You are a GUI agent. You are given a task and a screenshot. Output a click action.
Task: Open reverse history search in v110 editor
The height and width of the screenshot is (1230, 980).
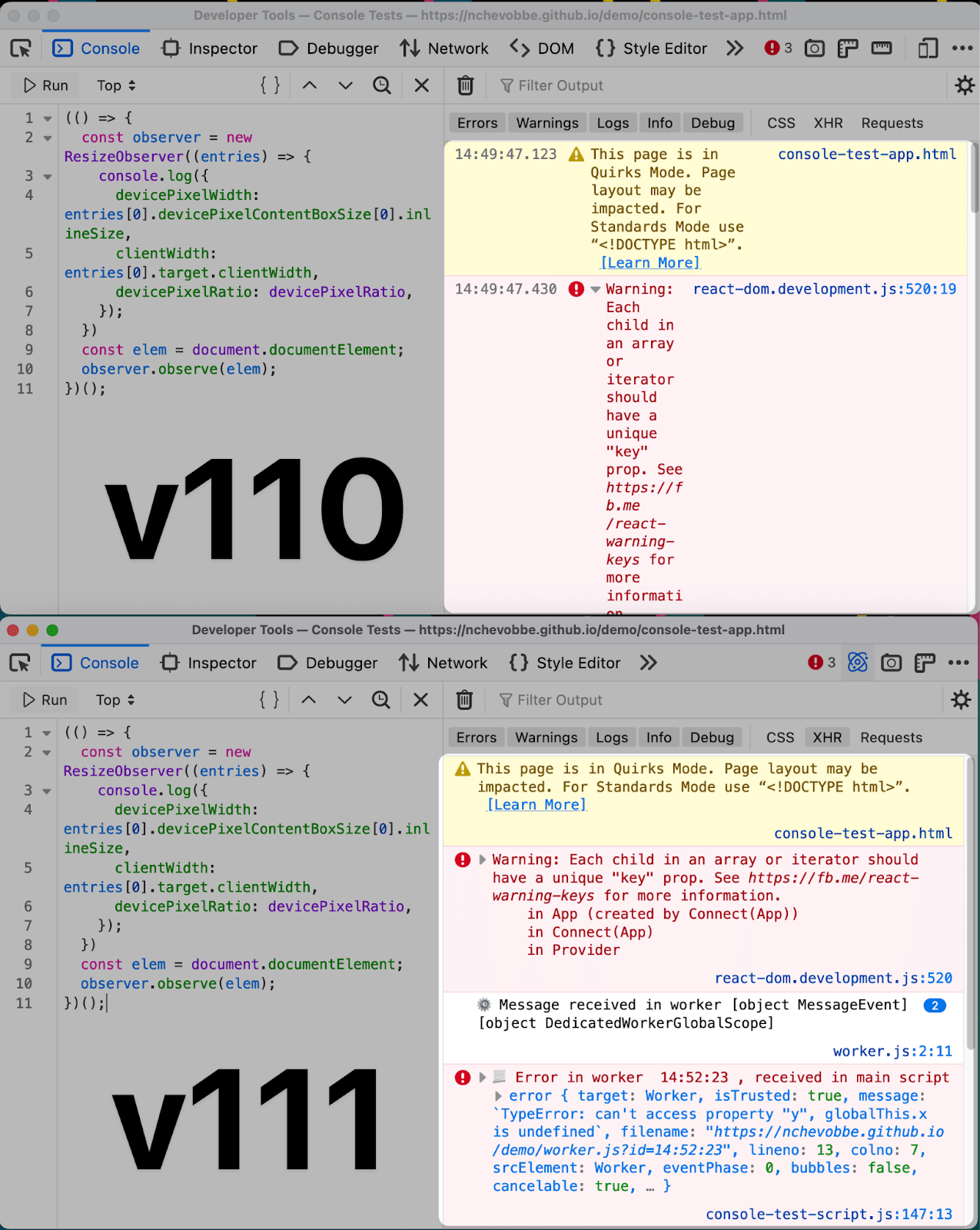[382, 85]
